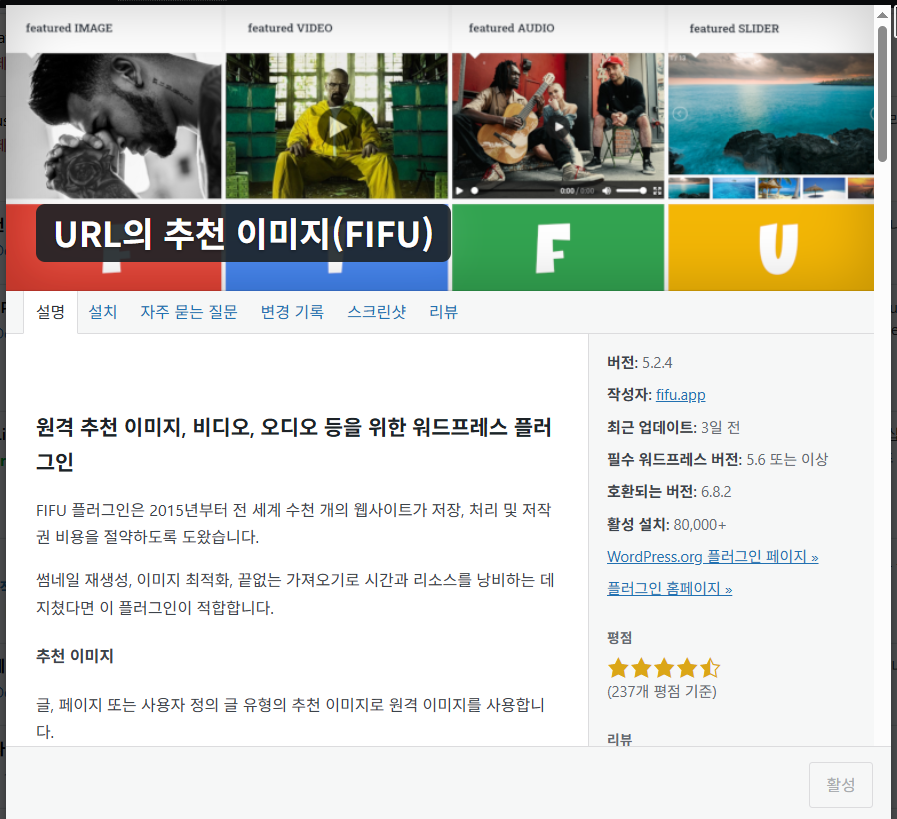Open the fifu.app author link
This screenshot has width=897, height=819.
(680, 395)
